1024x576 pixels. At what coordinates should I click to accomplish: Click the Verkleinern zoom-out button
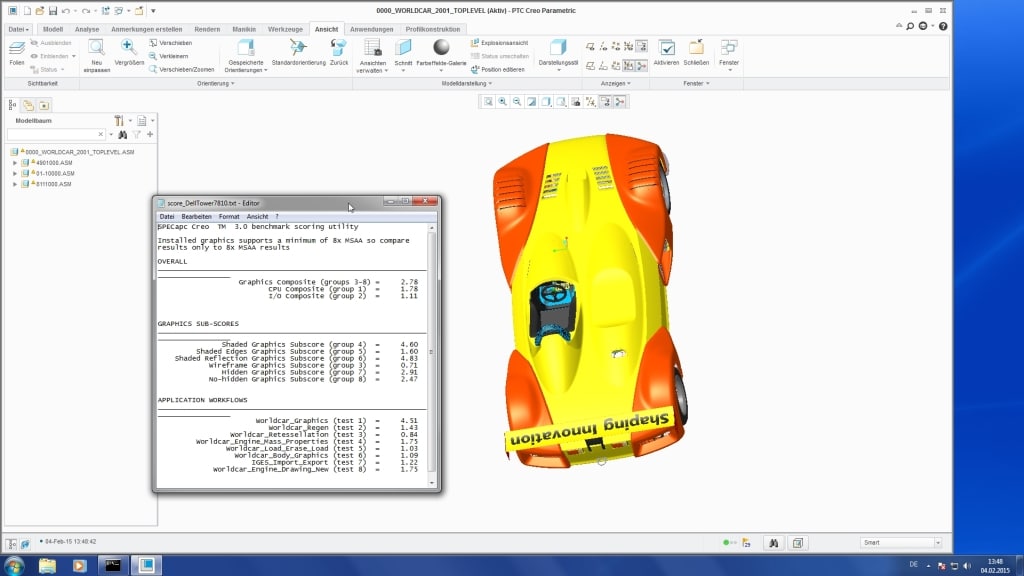pos(169,56)
